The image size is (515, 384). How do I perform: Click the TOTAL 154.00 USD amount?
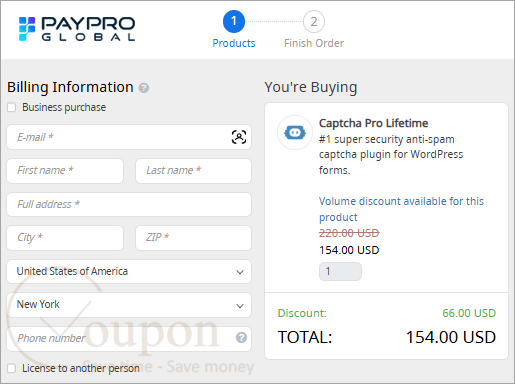(451, 337)
